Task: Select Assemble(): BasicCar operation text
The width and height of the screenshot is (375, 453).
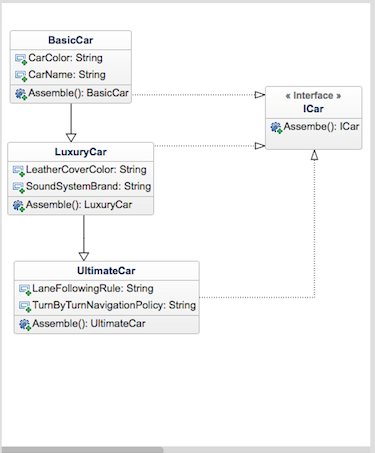Action: point(78,93)
